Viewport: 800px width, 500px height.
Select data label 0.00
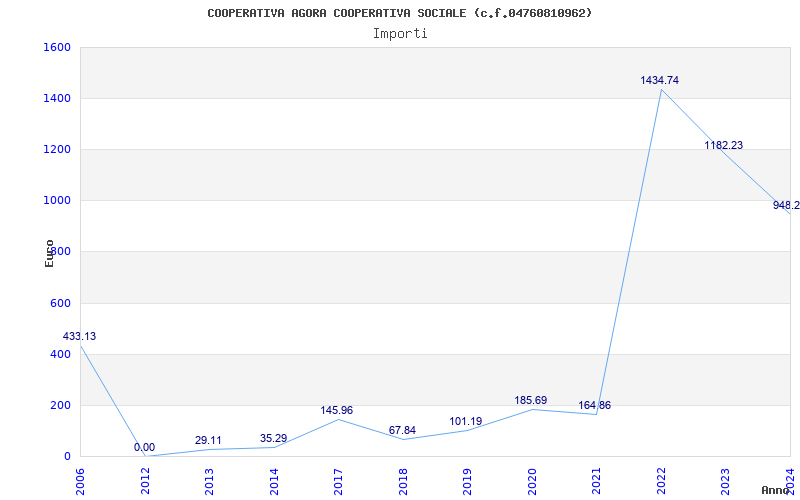click(144, 447)
